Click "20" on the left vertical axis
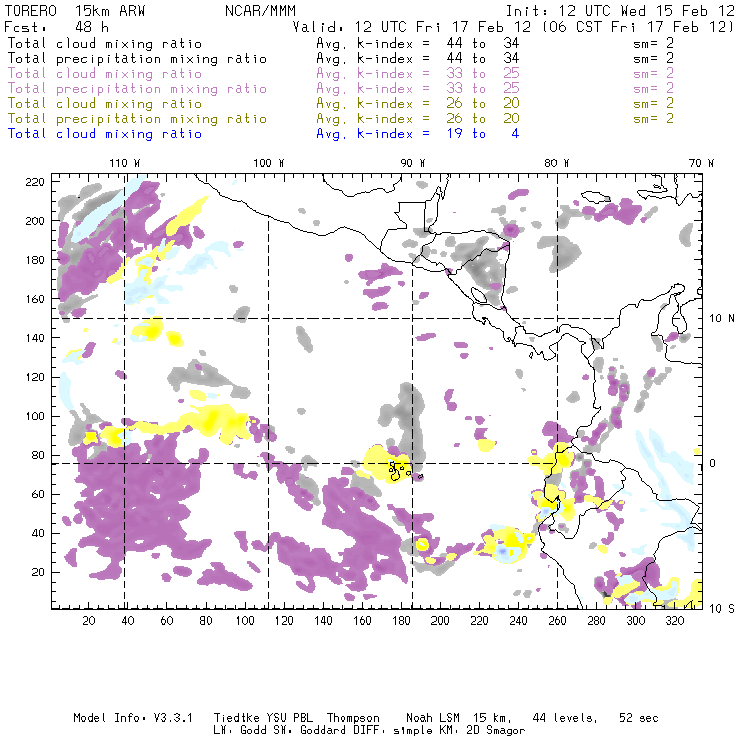This screenshot has height=740, width=740. [x=38, y=572]
